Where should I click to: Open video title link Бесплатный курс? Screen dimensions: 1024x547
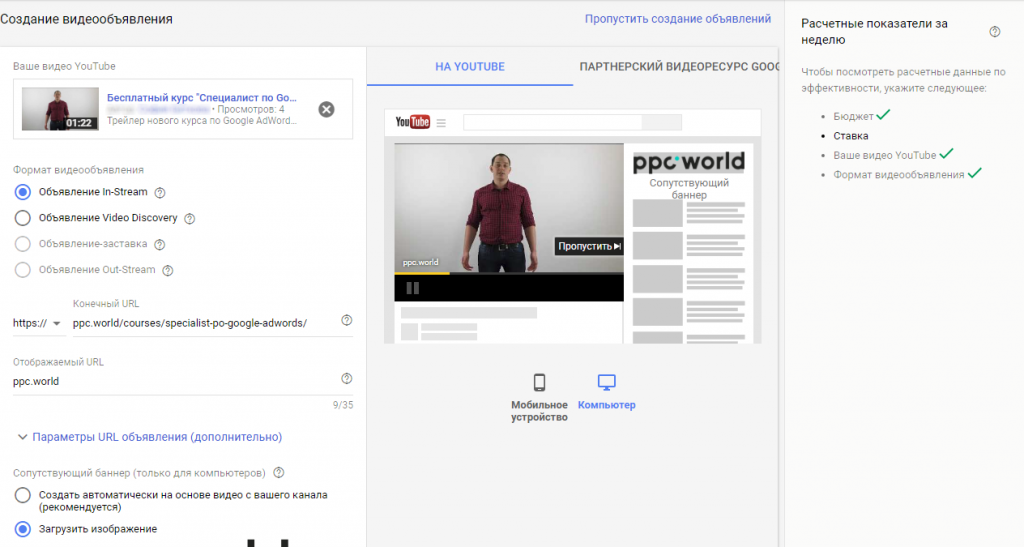click(x=202, y=97)
